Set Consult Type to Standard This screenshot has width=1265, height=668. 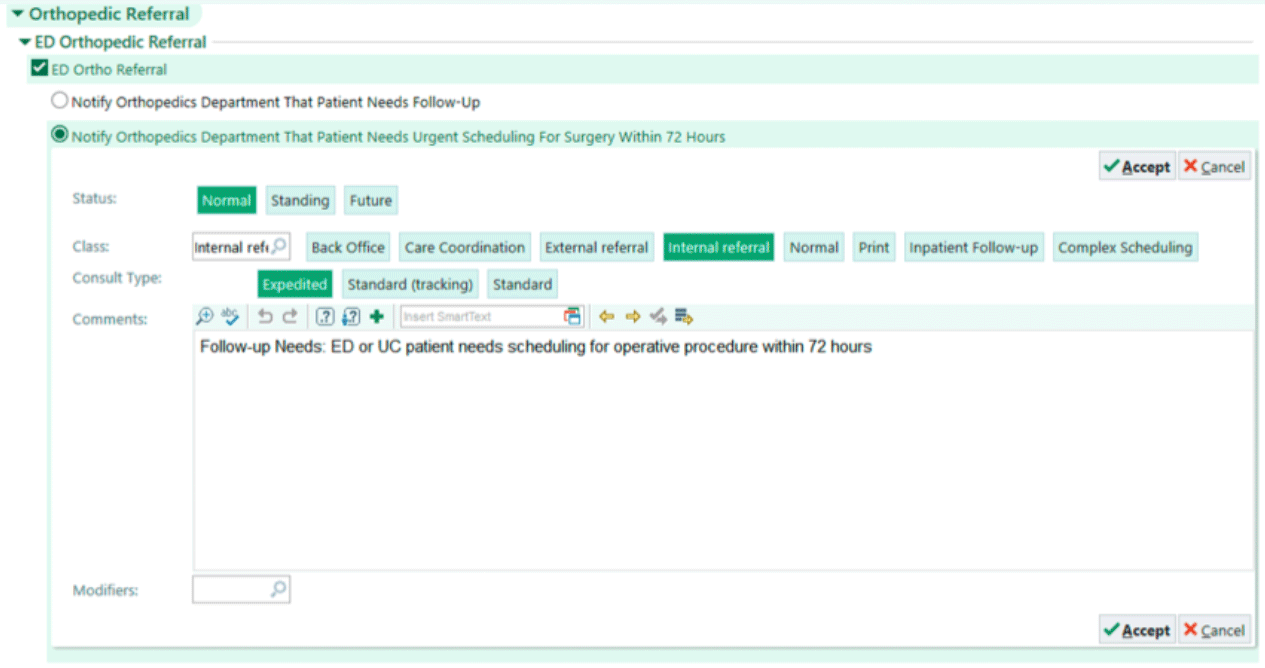click(x=522, y=284)
